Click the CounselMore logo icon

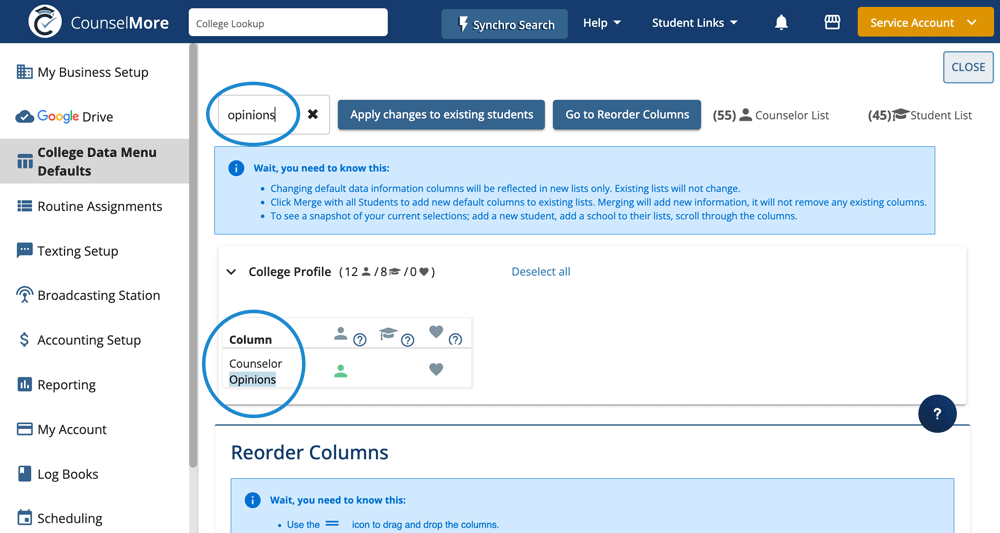click(x=44, y=22)
